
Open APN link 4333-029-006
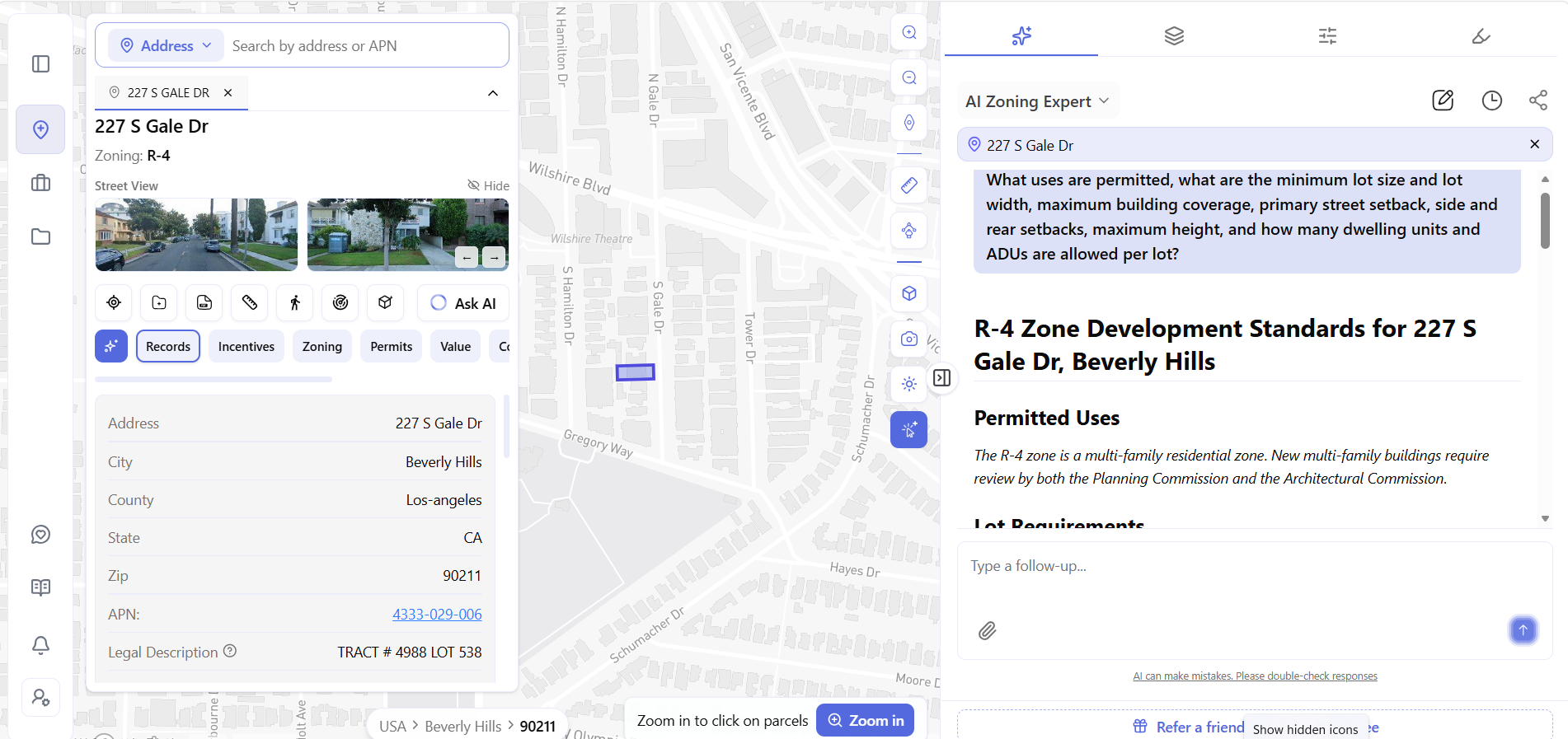pos(437,615)
